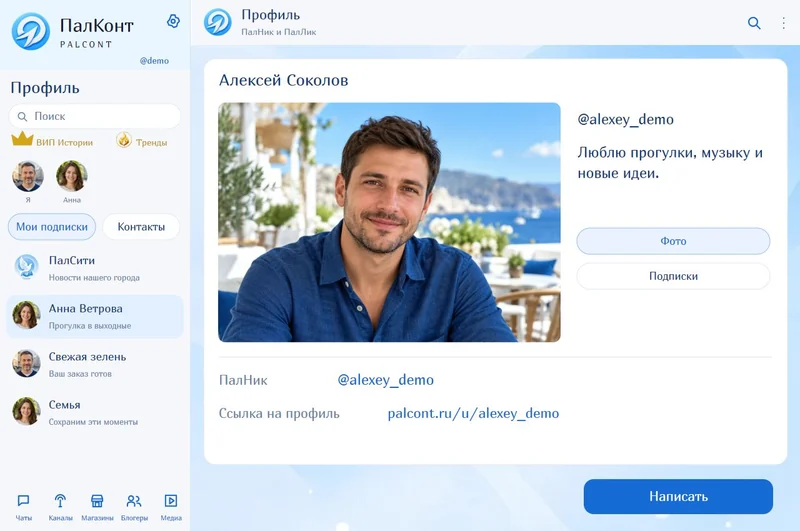800x531 pixels.
Task: Click the crown VIP stories icon
Action: (22, 139)
